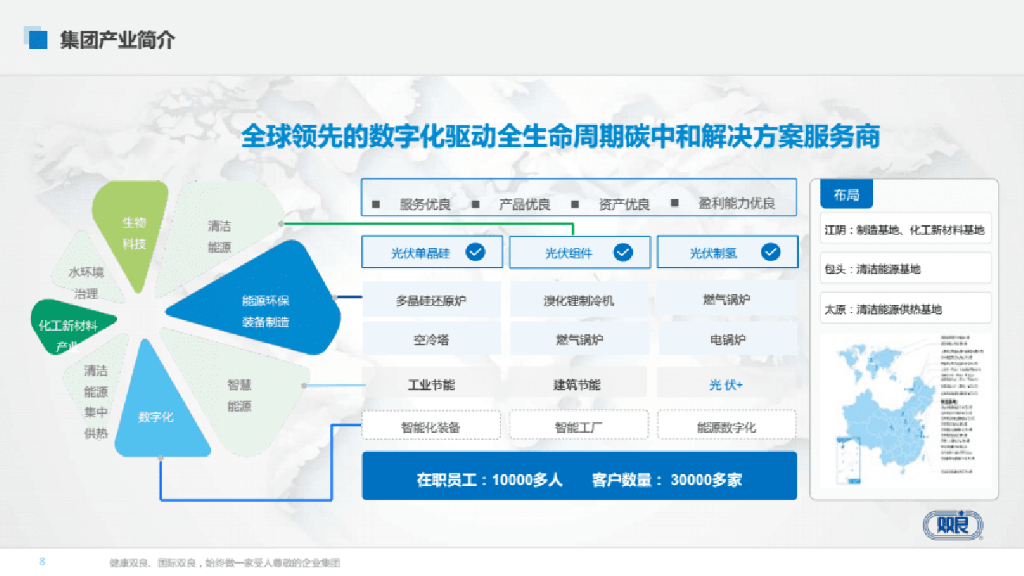Toggle the 光伏制氢 checkmark
1024x576 pixels.
(770, 252)
